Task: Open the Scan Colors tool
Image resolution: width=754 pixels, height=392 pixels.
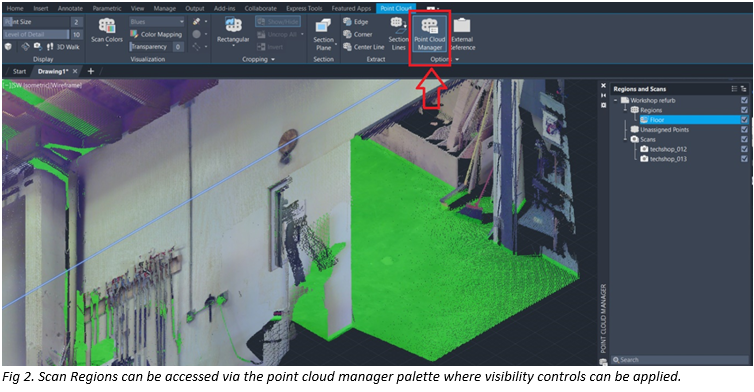Action: [107, 31]
